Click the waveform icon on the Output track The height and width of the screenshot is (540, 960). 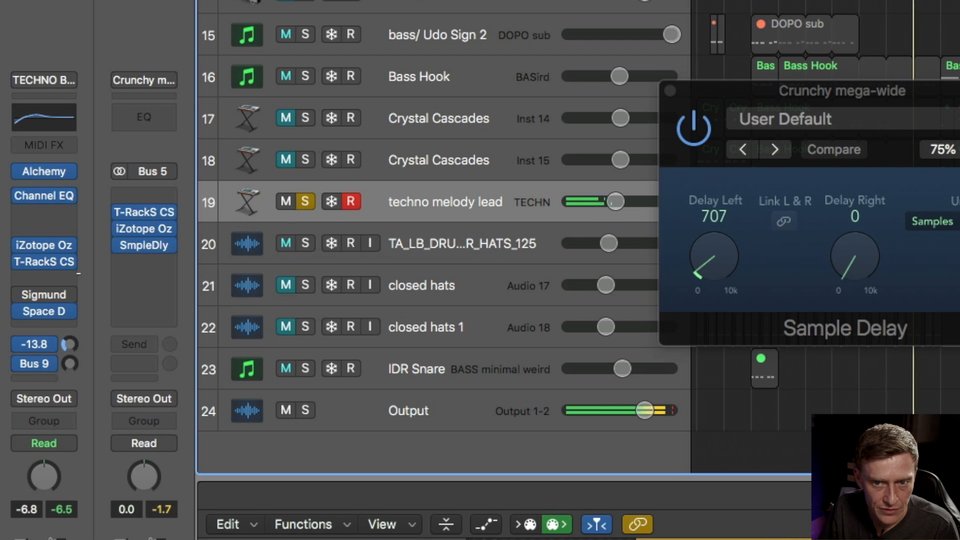tap(247, 410)
